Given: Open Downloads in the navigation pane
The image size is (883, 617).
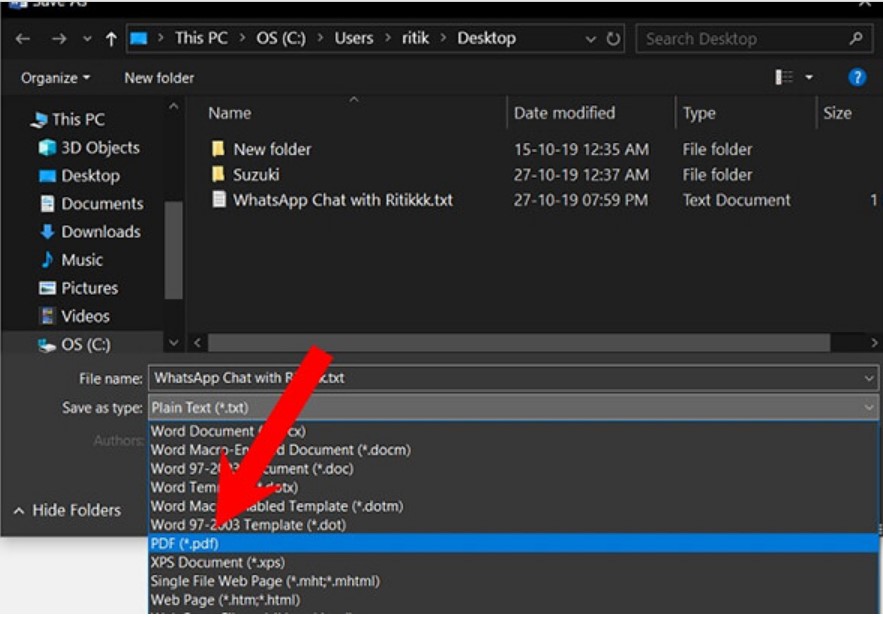Looking at the screenshot, I should pyautogui.click(x=100, y=231).
